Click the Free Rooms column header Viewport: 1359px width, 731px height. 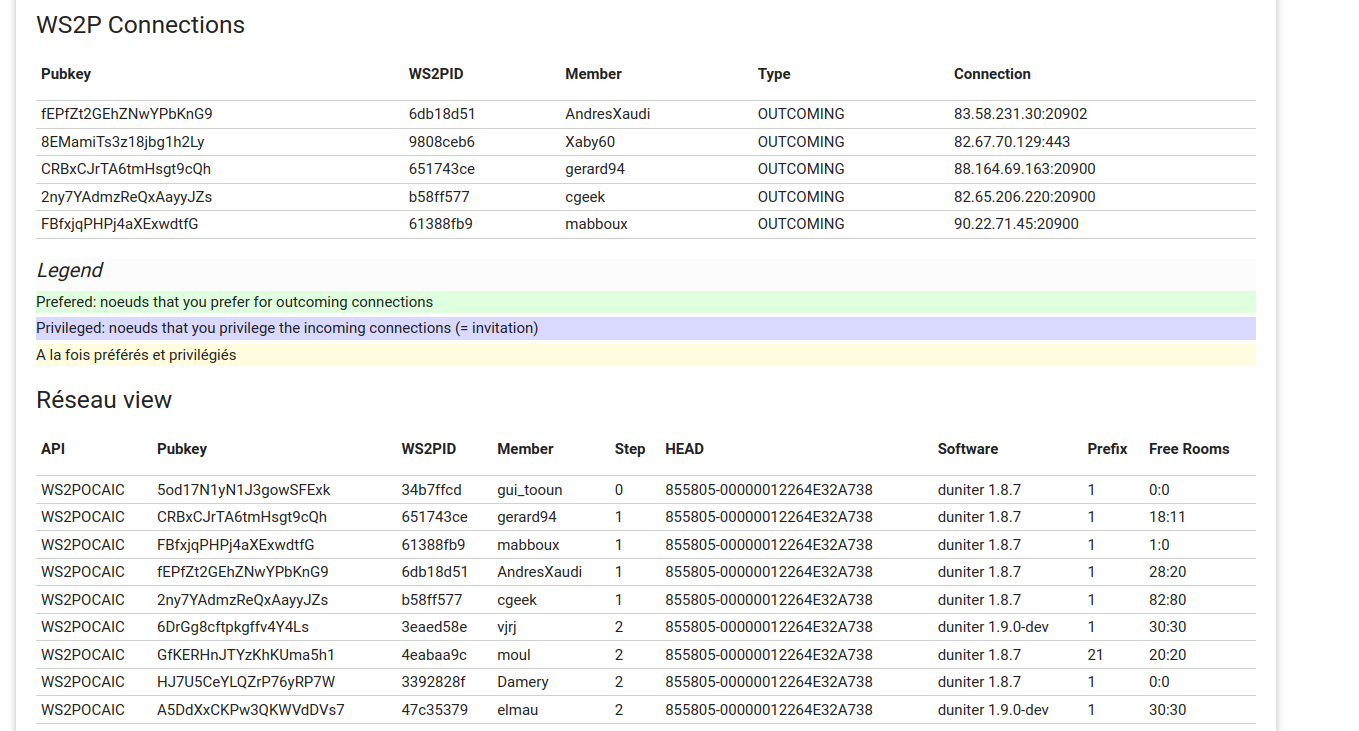(1189, 449)
